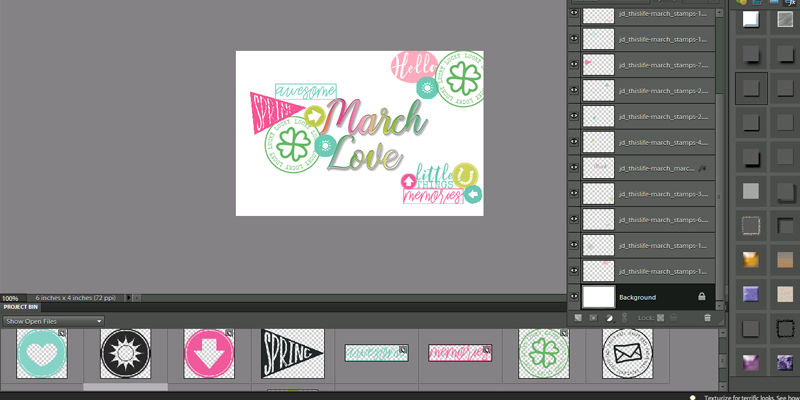
Task: Open the pink down-arrow stamp in Project Bin
Action: (209, 353)
